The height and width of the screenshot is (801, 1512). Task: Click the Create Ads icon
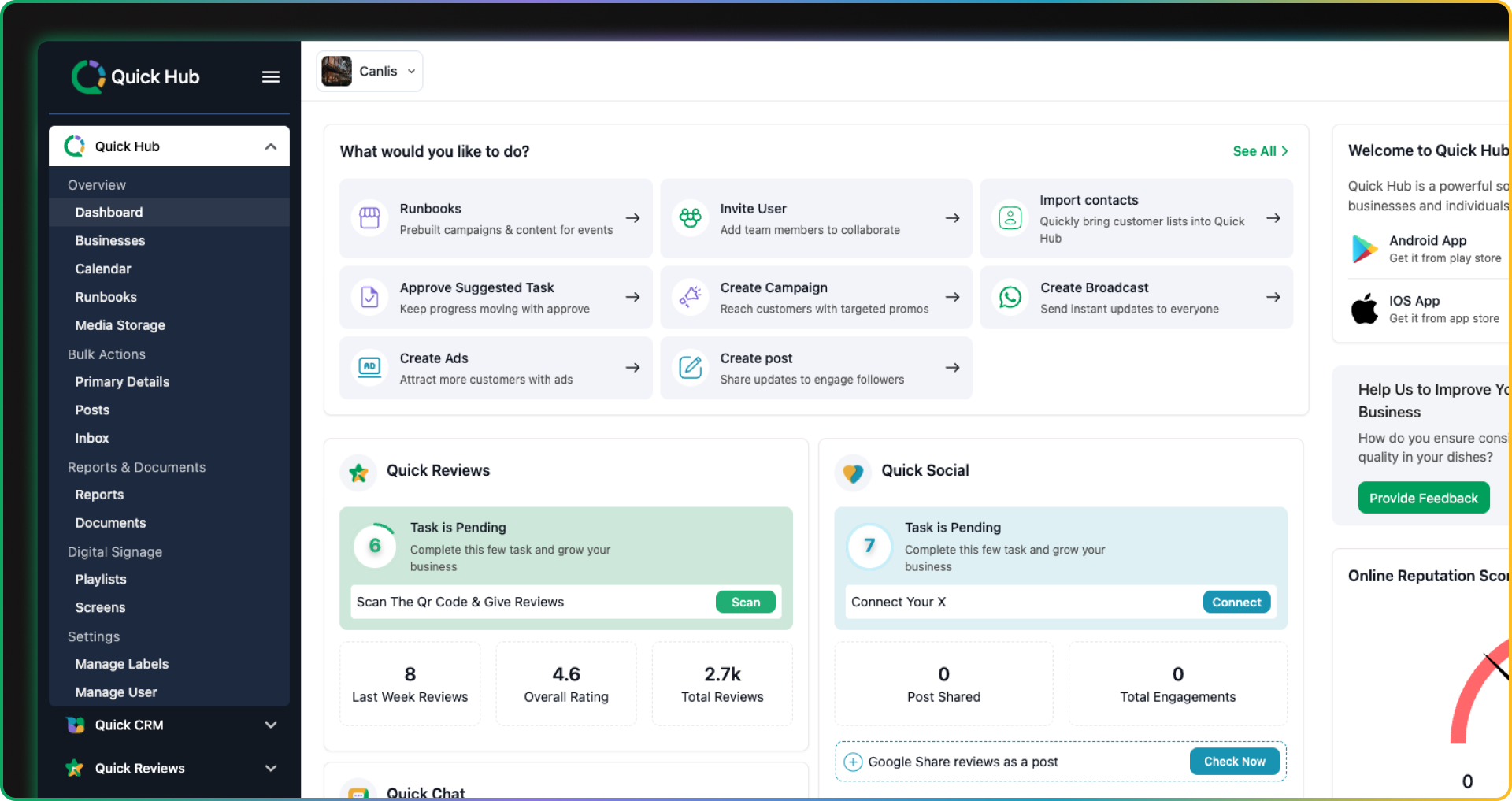click(x=369, y=368)
